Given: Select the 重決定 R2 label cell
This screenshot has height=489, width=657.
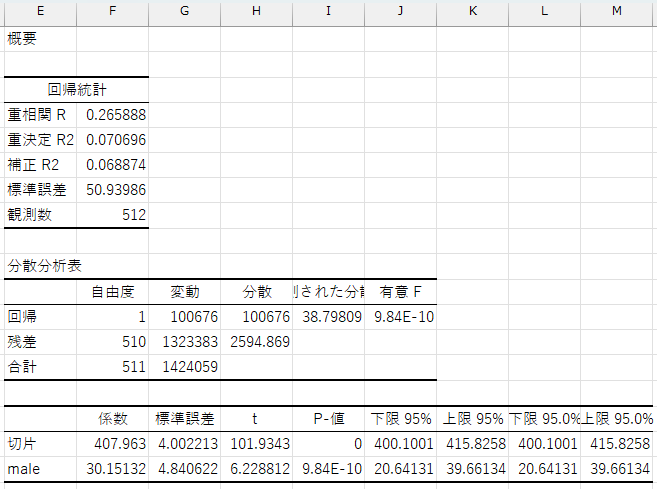Looking at the screenshot, I should tap(39, 139).
